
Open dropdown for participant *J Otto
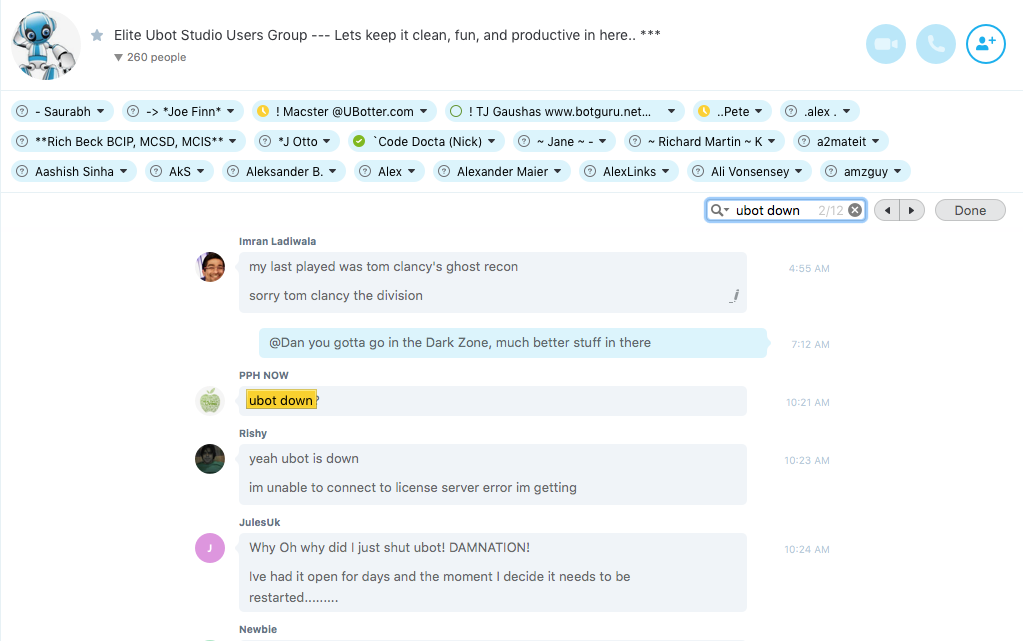point(326,142)
